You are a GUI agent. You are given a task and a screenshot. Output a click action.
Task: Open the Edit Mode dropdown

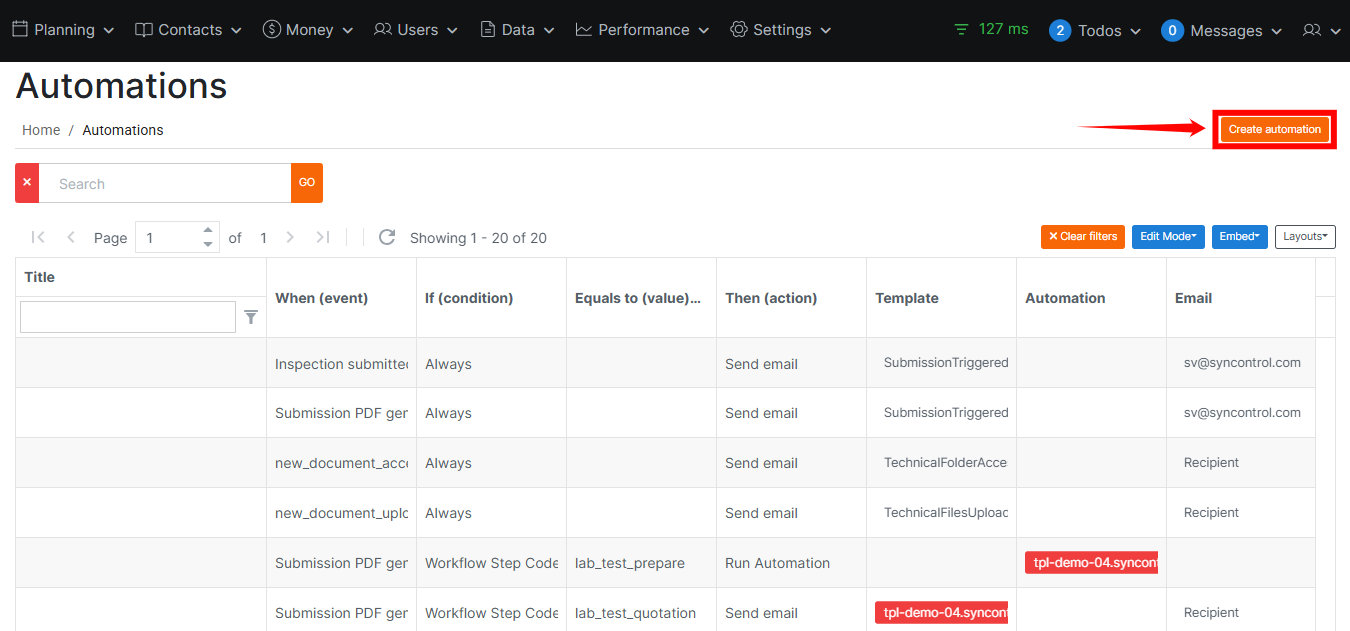pyautogui.click(x=1168, y=236)
